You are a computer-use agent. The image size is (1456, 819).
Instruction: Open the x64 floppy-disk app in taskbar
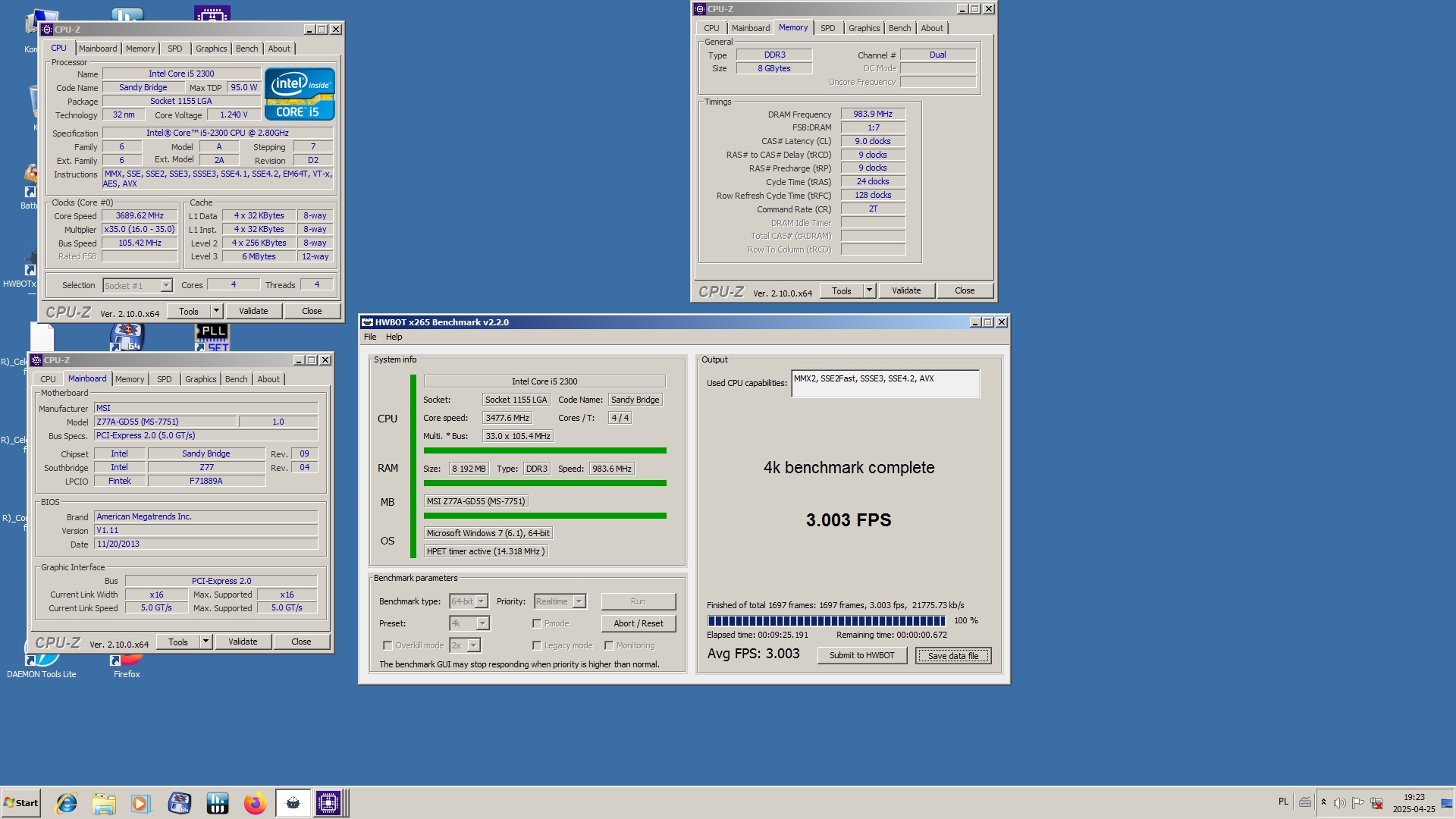(180, 803)
